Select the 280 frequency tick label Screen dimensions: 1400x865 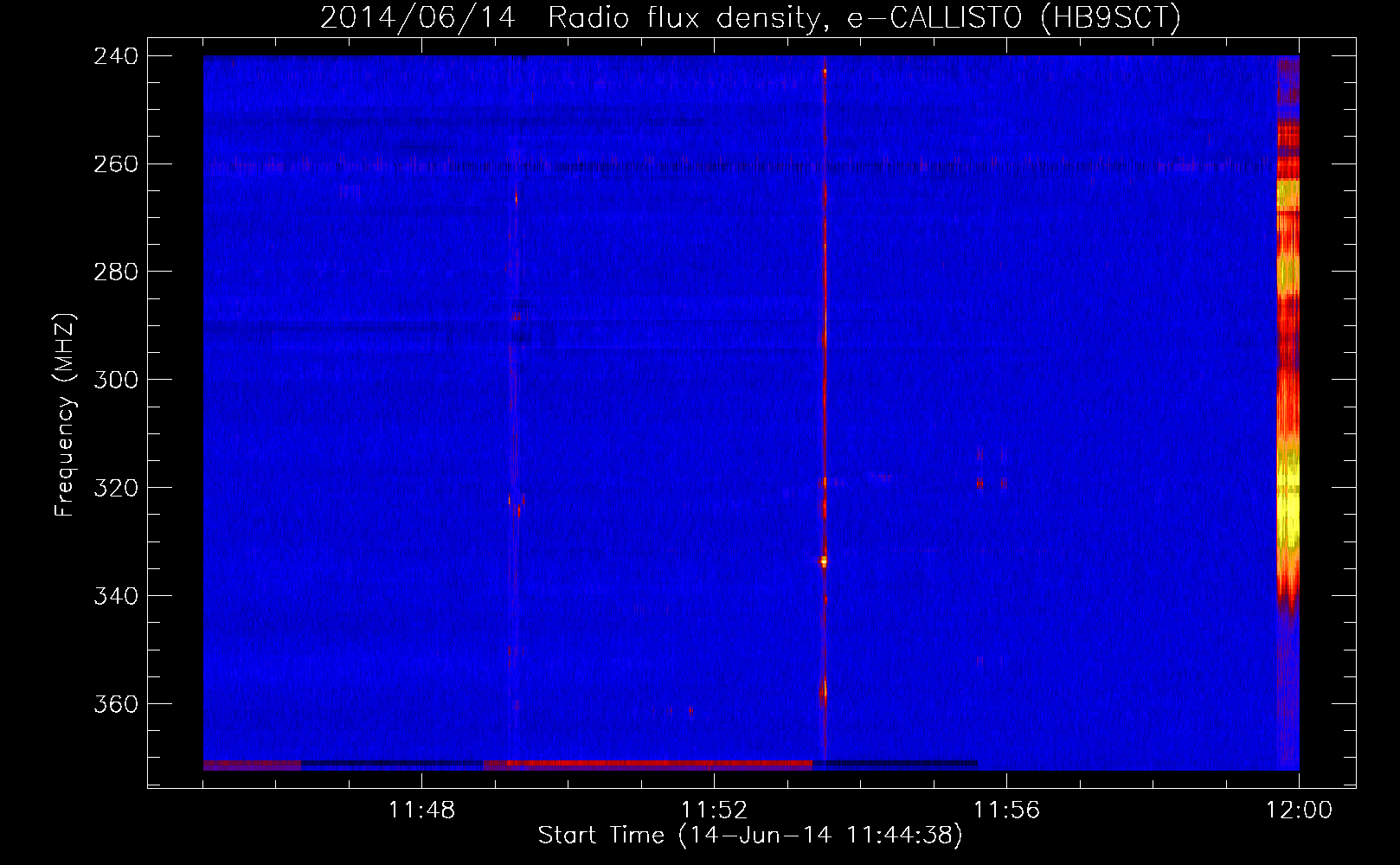coord(116,272)
